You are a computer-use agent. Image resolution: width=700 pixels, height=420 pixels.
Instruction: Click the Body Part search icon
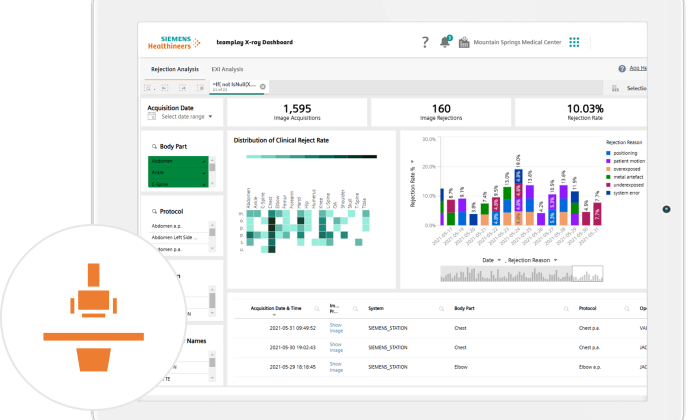[152, 147]
